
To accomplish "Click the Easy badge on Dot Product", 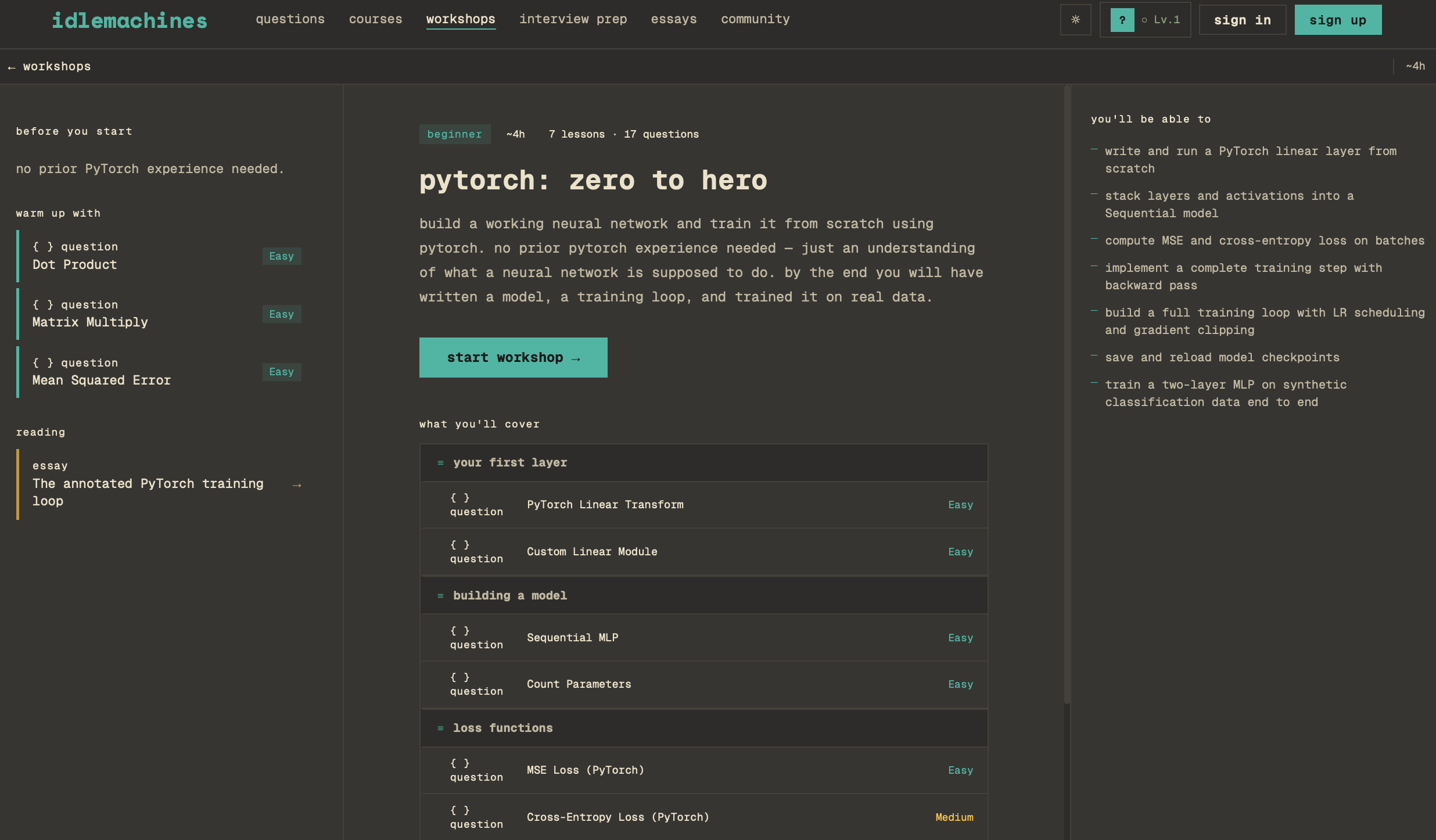I will 282,256.
